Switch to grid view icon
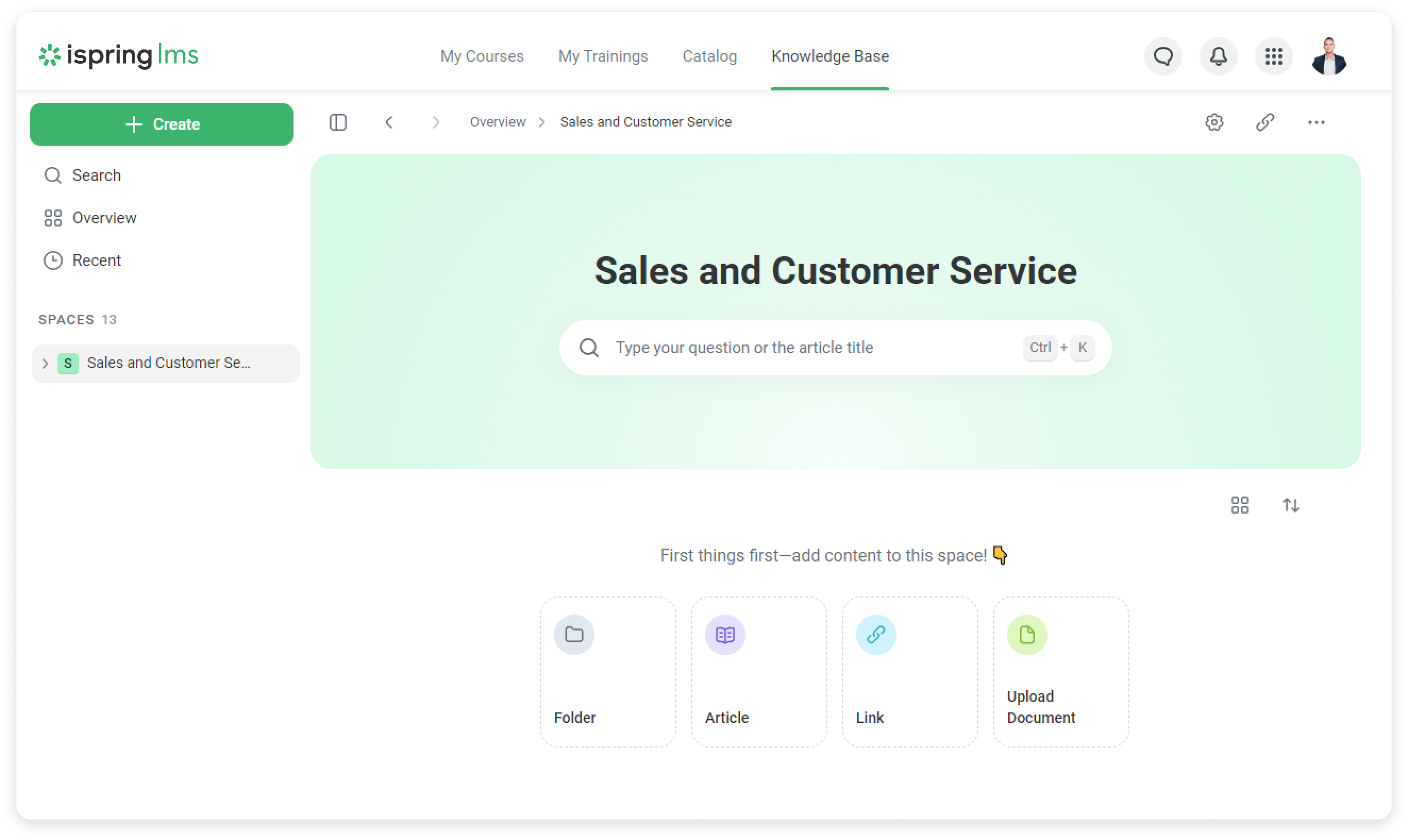Viewport: 1408px width, 840px height. point(1239,505)
